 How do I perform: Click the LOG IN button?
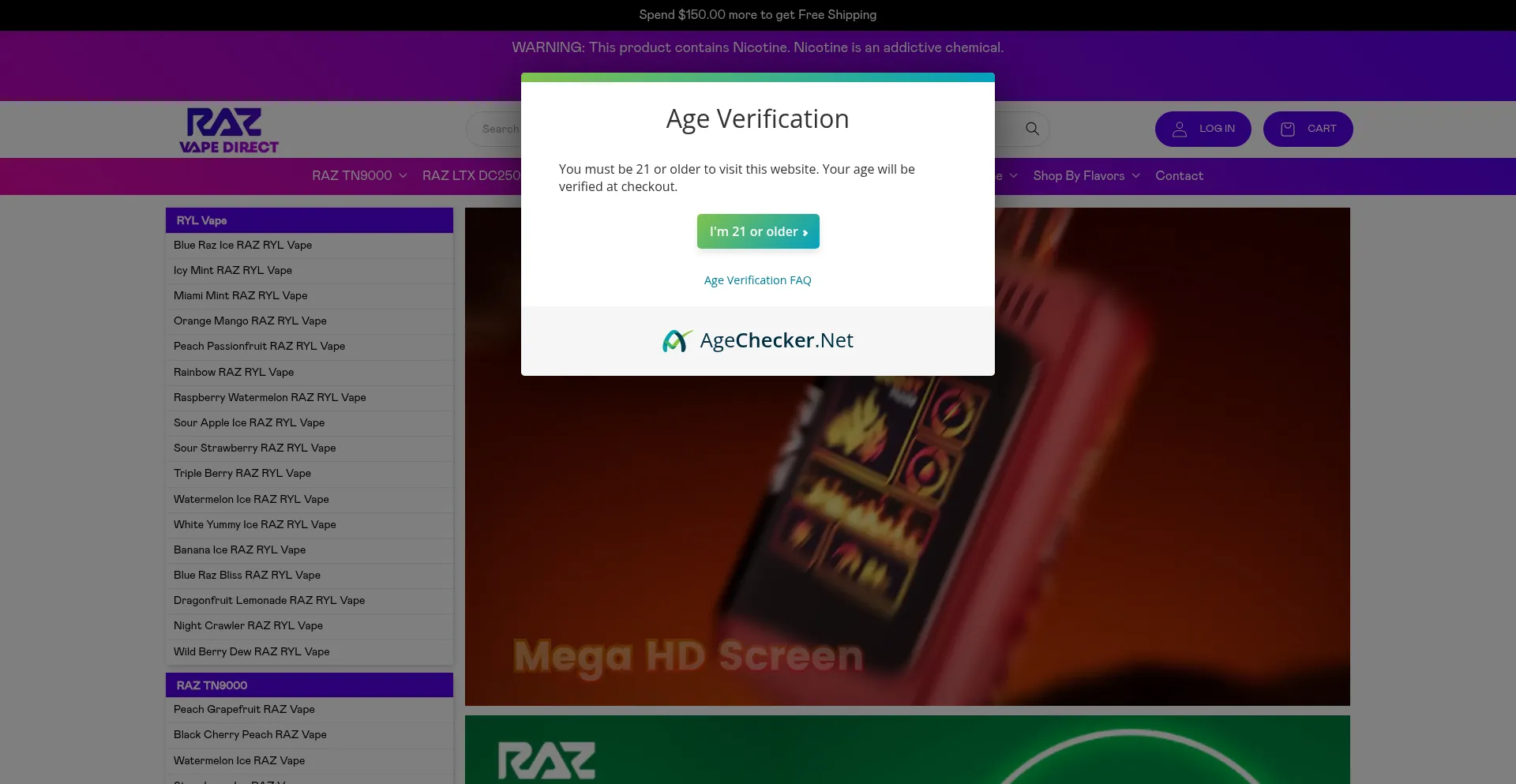tap(1203, 129)
